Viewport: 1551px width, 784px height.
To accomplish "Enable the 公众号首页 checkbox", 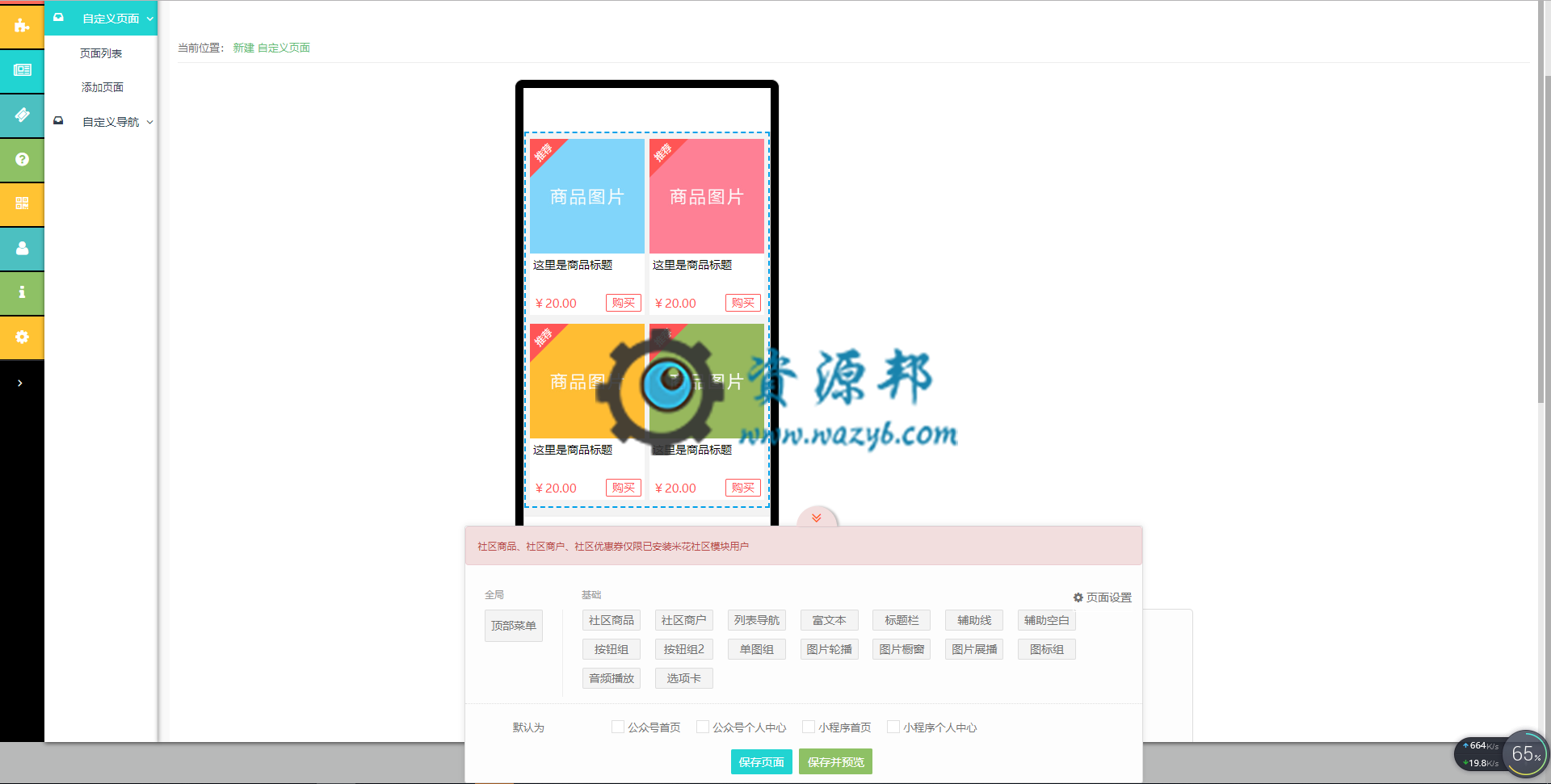I will (618, 727).
